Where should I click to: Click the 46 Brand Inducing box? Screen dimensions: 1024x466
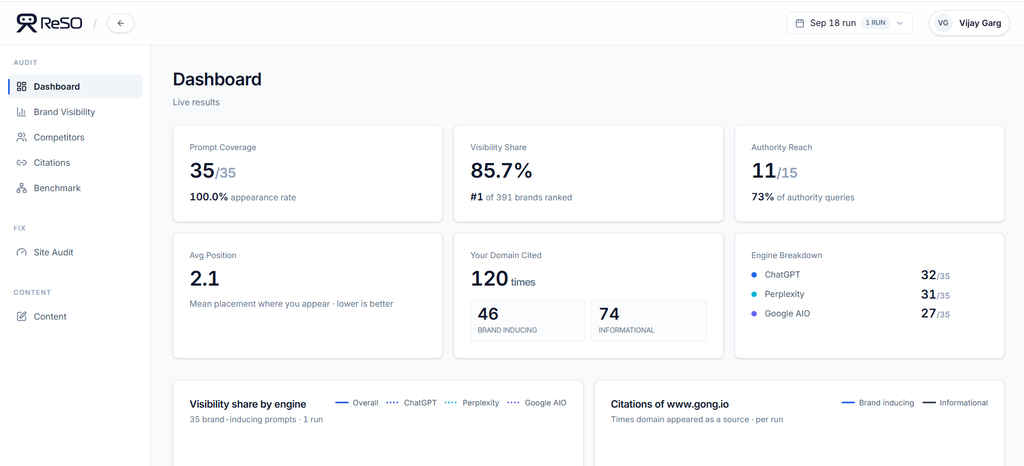coord(528,320)
